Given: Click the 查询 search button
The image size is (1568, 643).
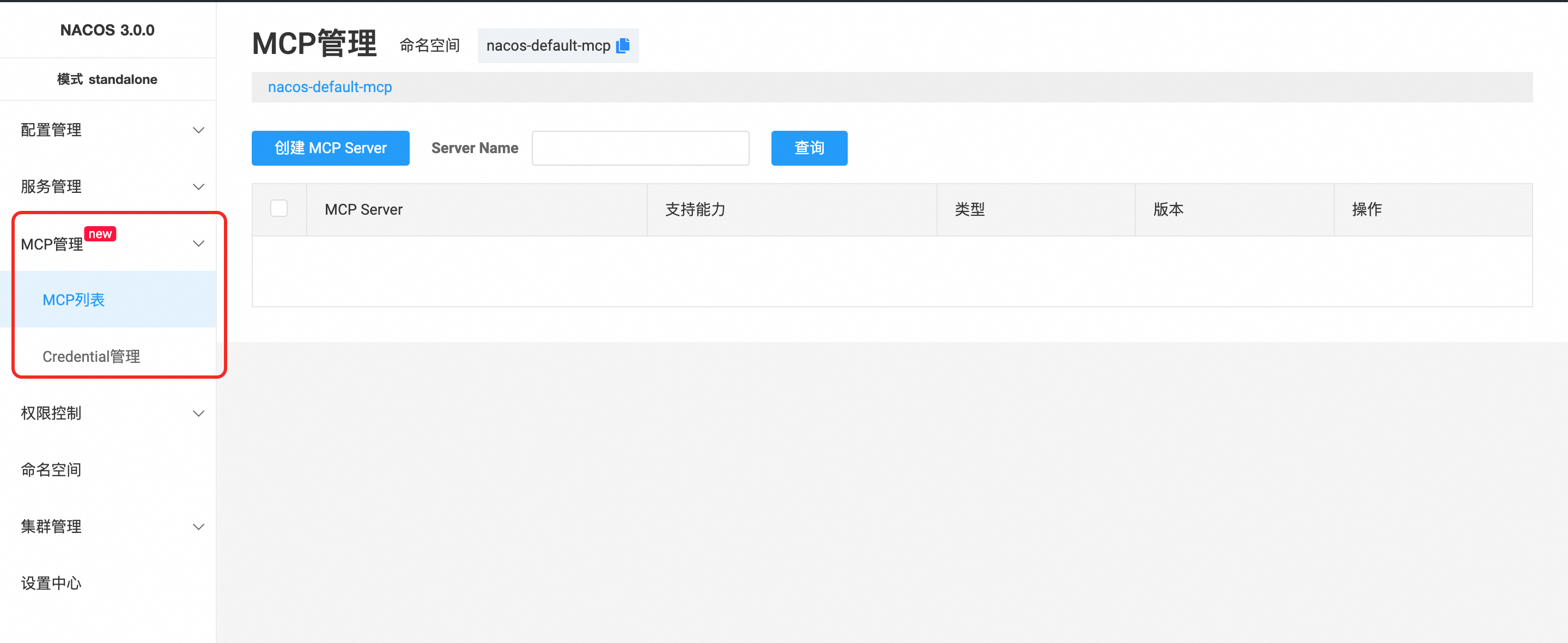Looking at the screenshot, I should 809,148.
